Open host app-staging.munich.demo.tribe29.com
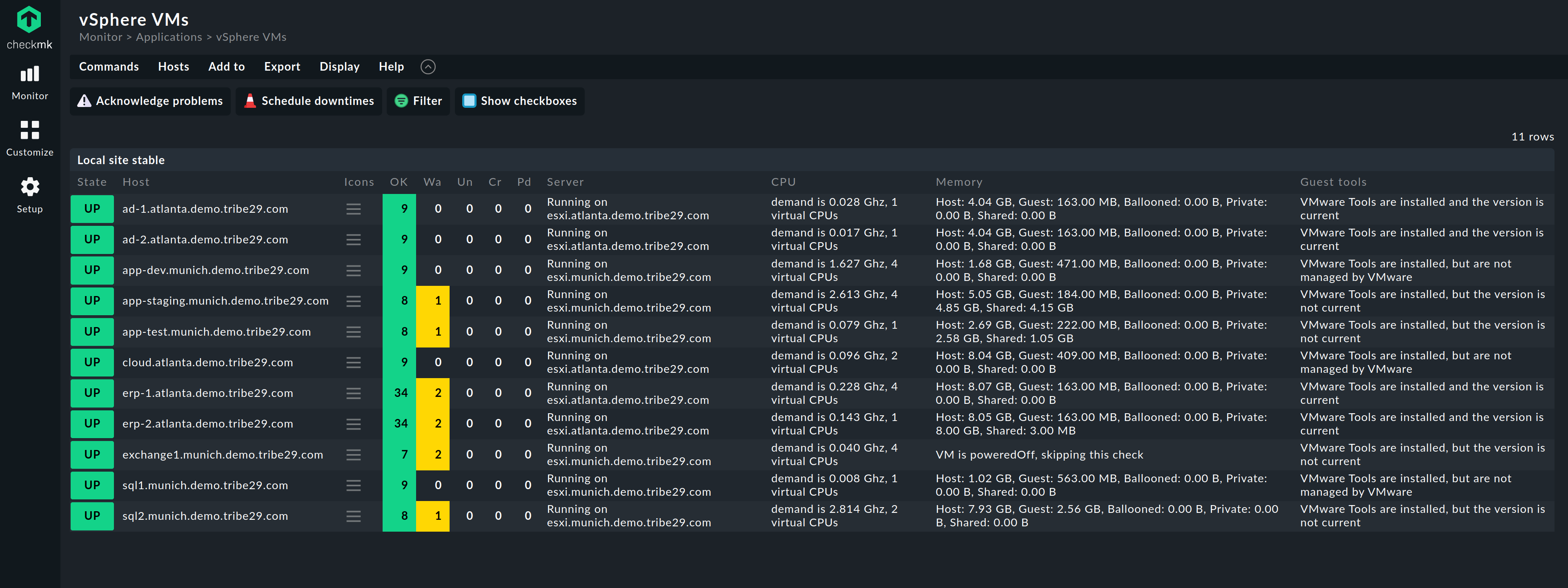This screenshot has height=588, width=1568. (225, 301)
